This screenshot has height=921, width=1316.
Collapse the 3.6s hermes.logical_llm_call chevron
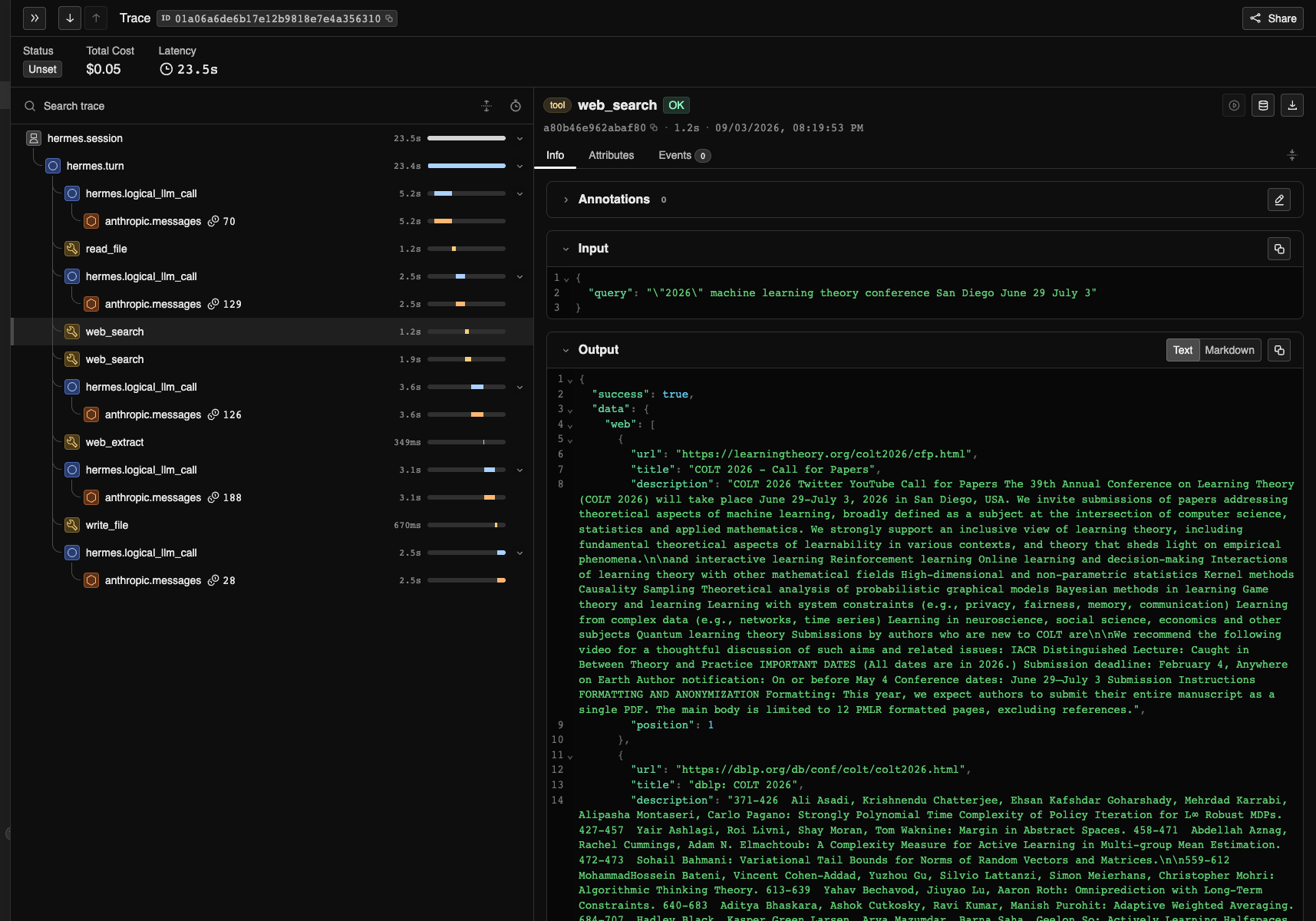[x=519, y=388]
